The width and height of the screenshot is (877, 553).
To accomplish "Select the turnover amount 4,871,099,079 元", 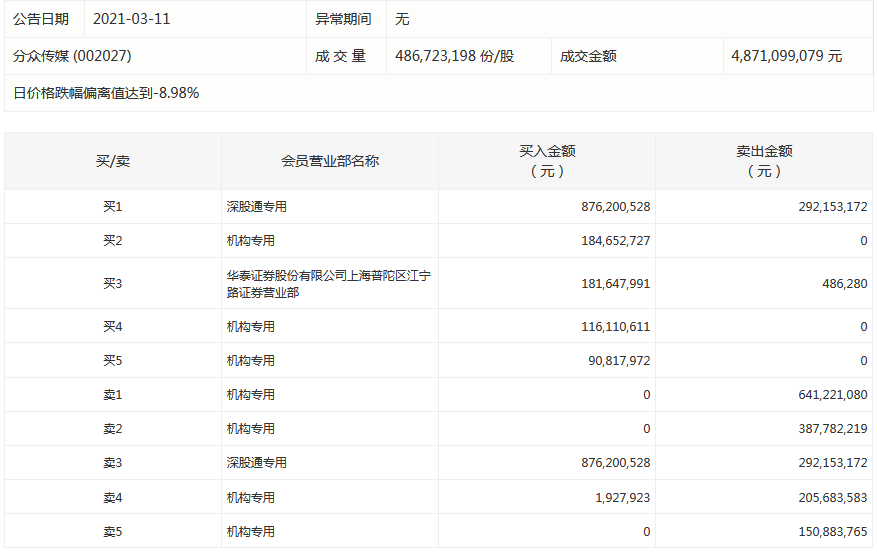I will tap(786, 56).
